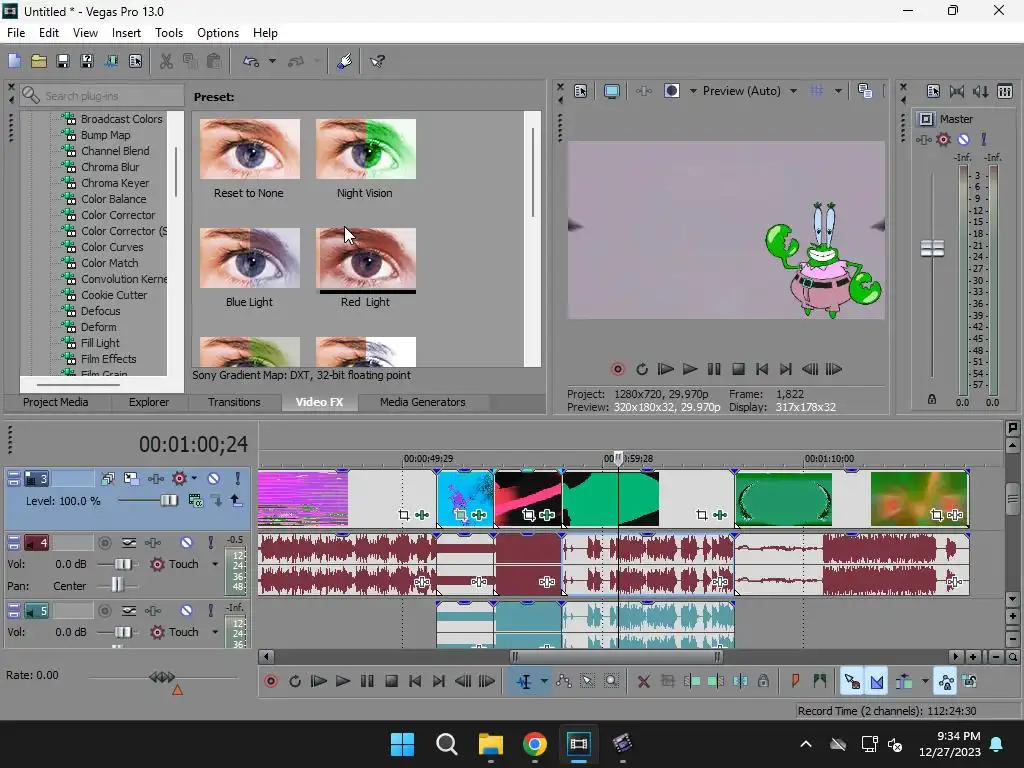The width and height of the screenshot is (1024, 768).
Task: Open edit tool selection dropdown arrow
Action: click(x=543, y=682)
